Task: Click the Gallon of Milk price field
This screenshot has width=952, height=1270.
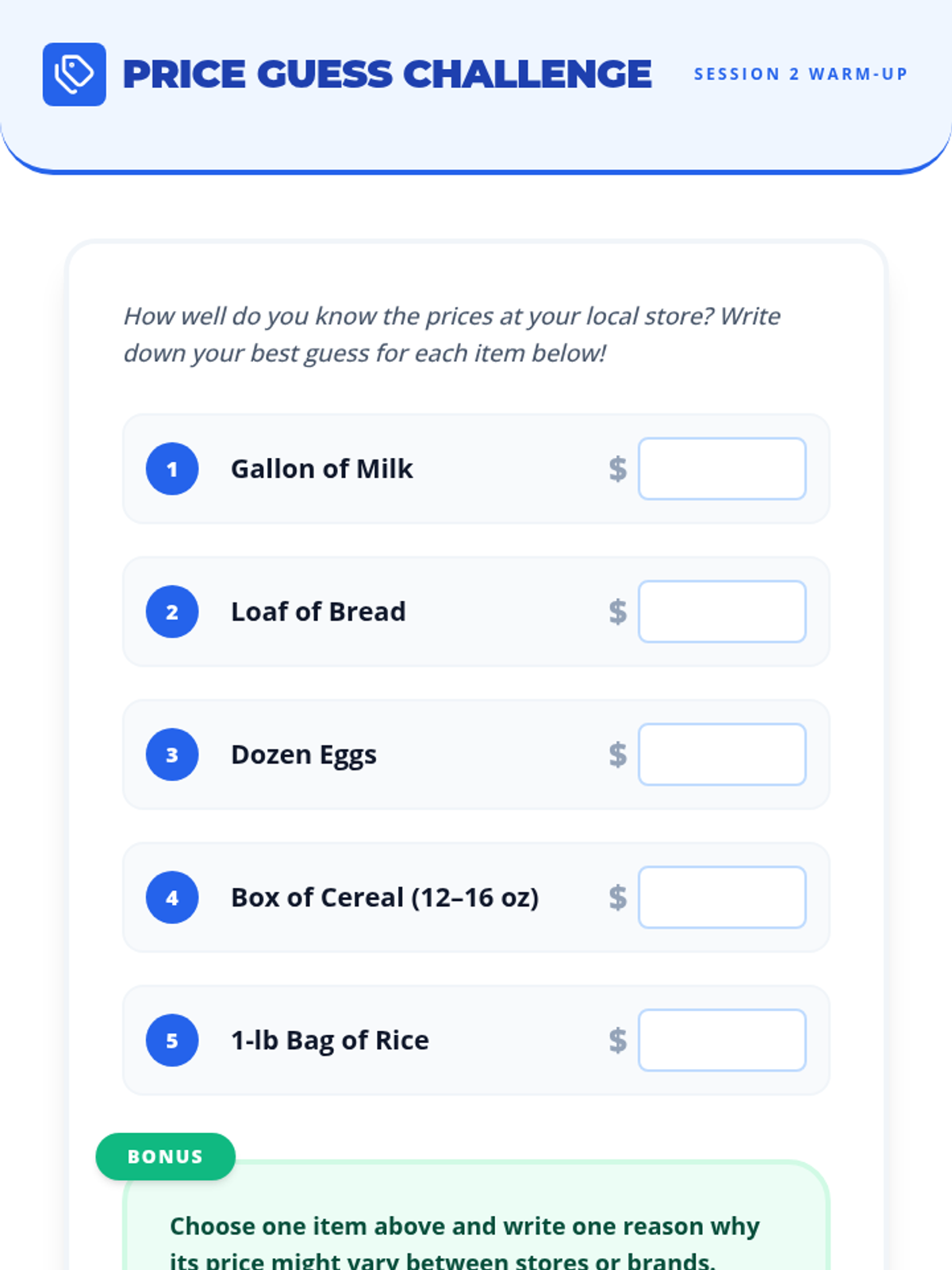Action: (x=721, y=468)
